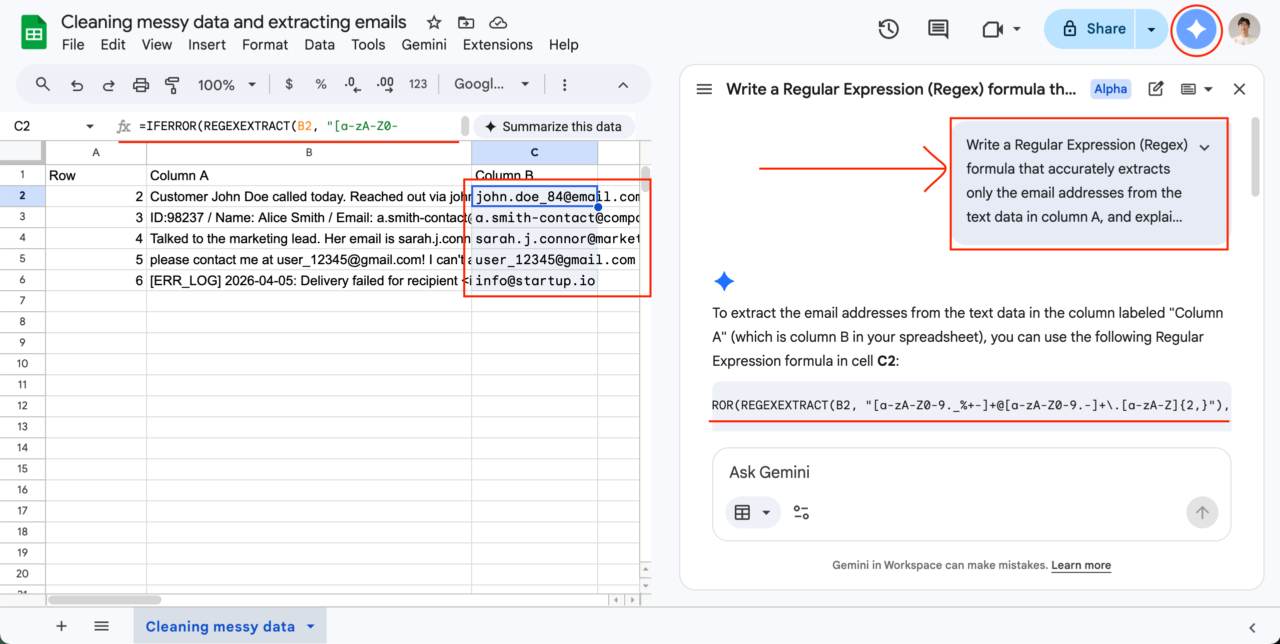Click the document title text

tap(234, 22)
